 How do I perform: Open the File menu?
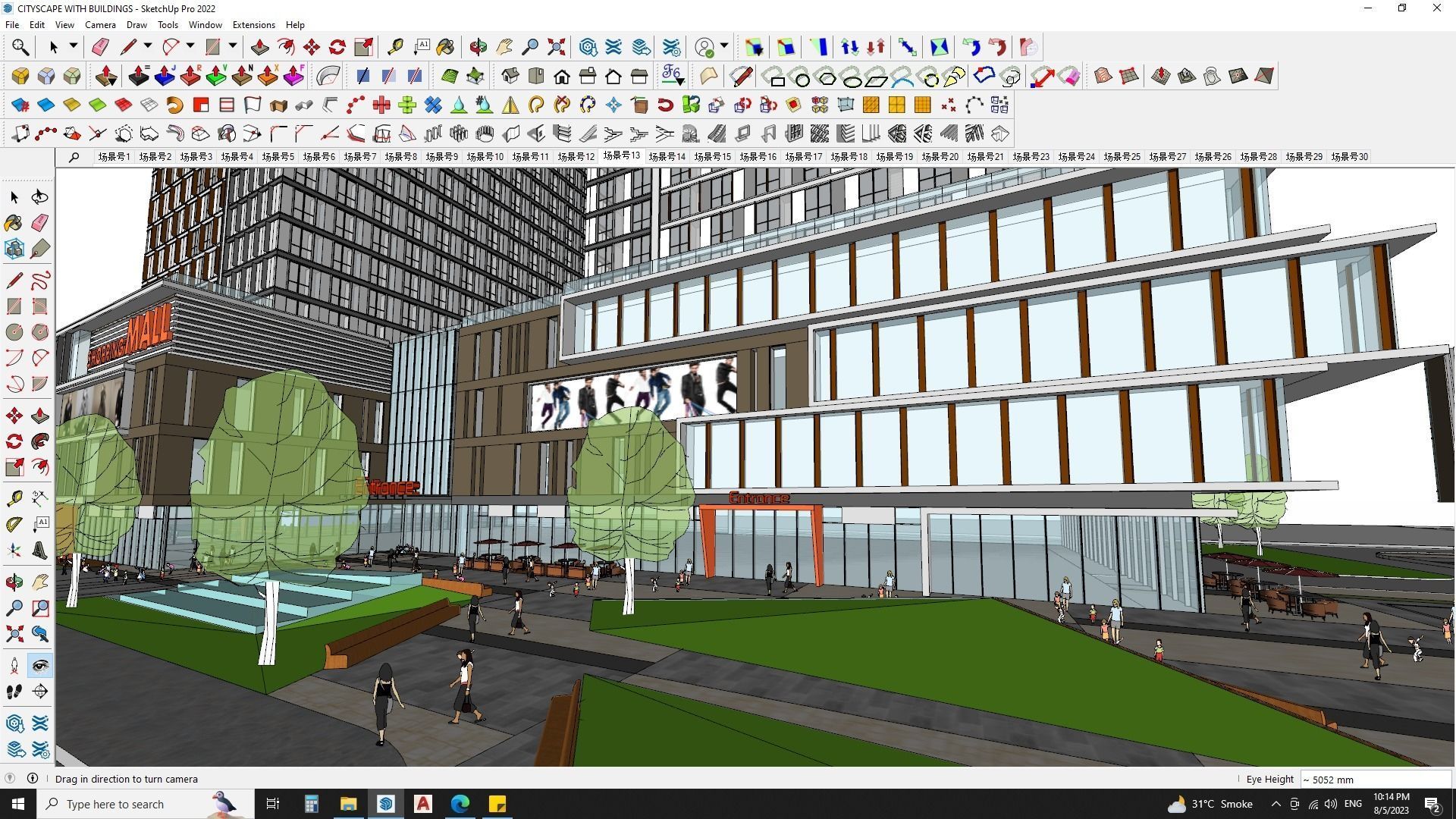(12, 24)
